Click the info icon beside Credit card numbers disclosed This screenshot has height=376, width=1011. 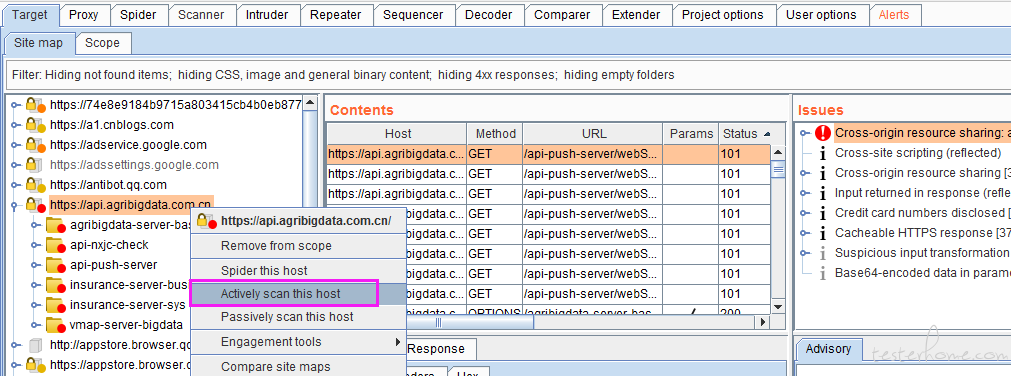[x=823, y=213]
